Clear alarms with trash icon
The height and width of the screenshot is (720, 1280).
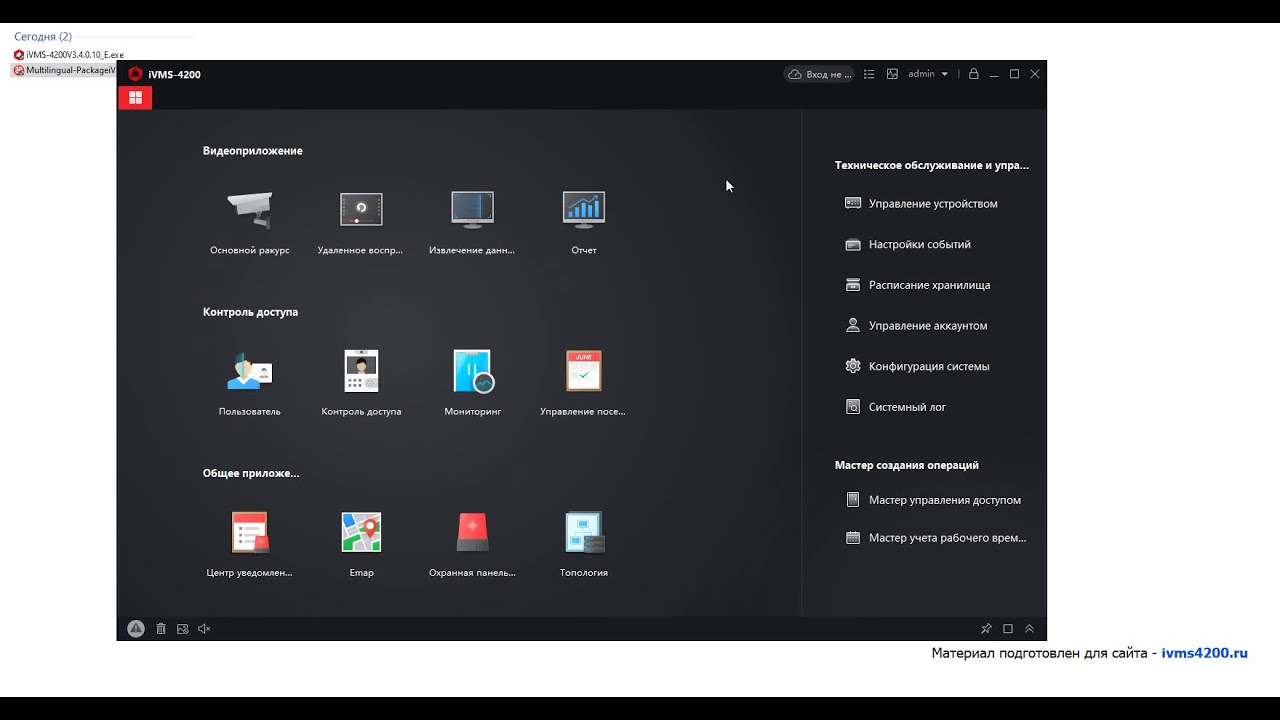point(161,629)
